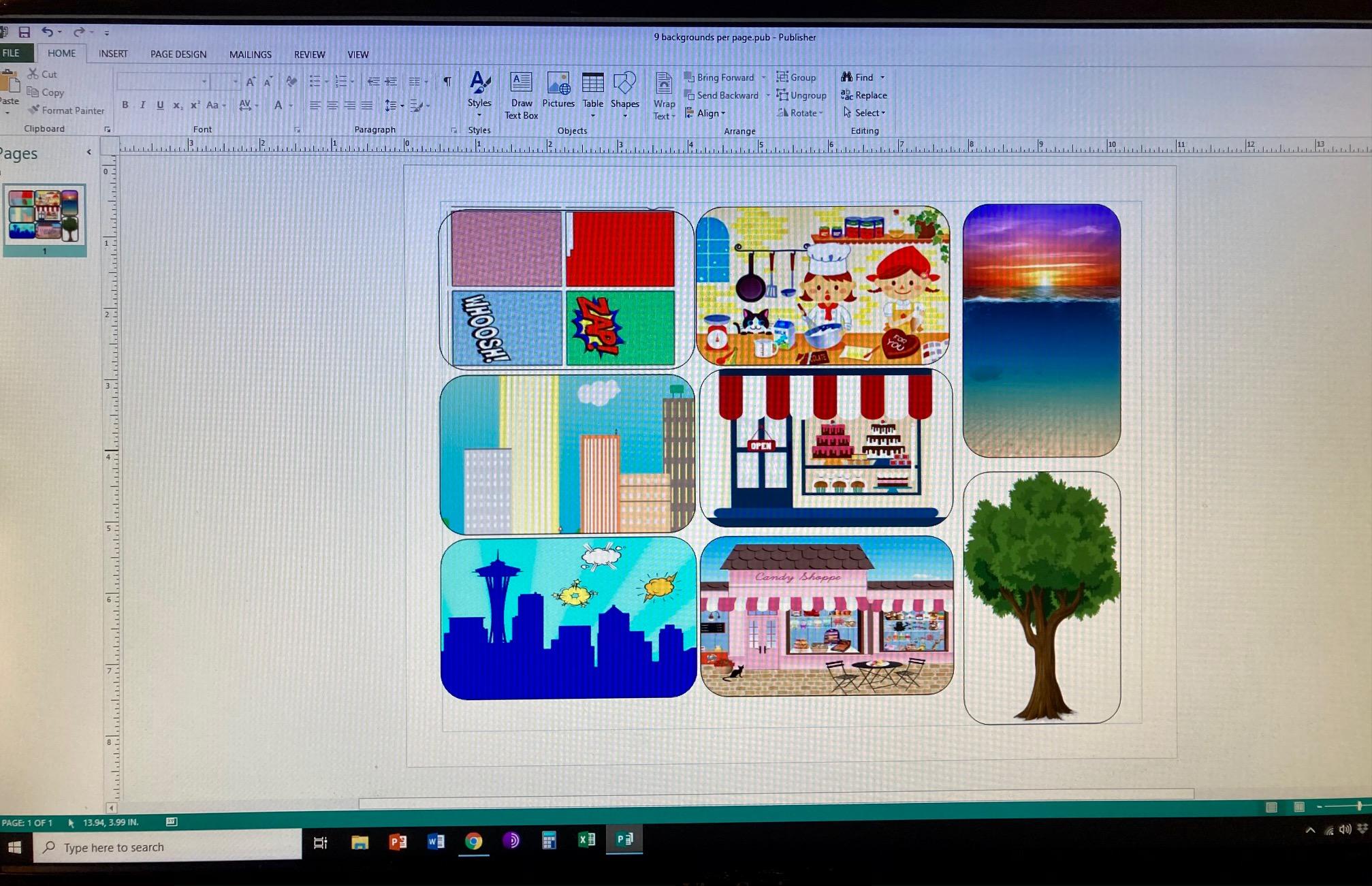Toggle special characters paragraph marks
This screenshot has height=886, width=1372.
point(447,82)
